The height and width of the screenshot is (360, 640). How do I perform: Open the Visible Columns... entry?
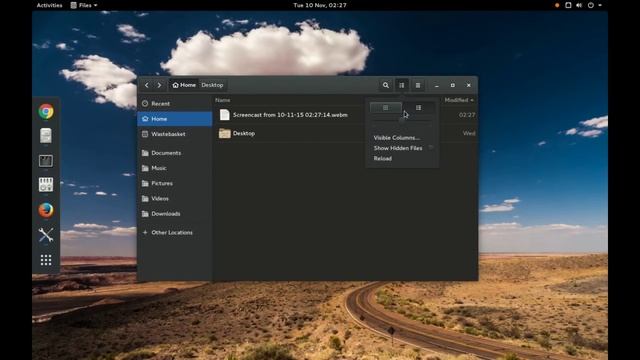pyautogui.click(x=396, y=138)
